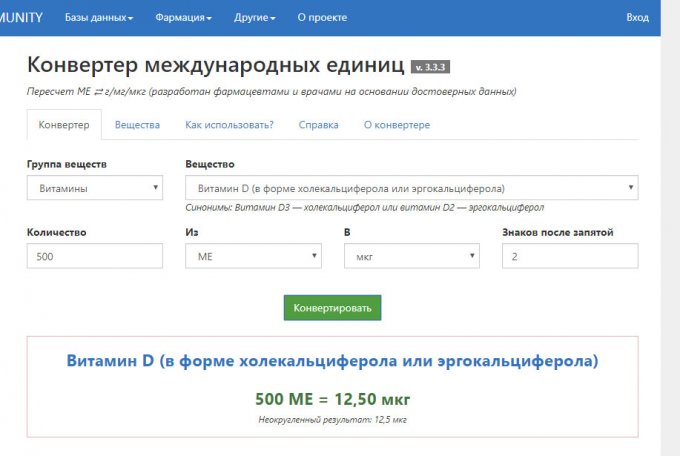Click the Вход login link
Screen dimensions: 680x456
(x=638, y=18)
